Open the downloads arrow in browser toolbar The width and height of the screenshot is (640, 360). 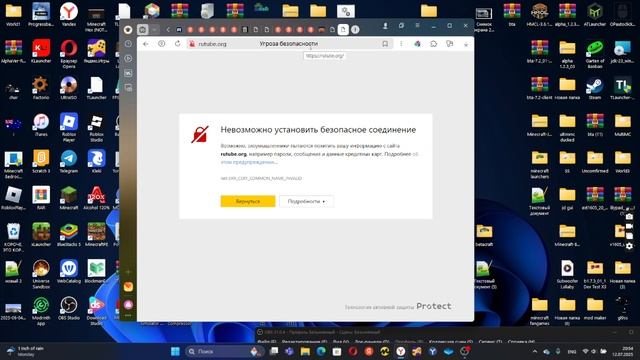coord(466,44)
